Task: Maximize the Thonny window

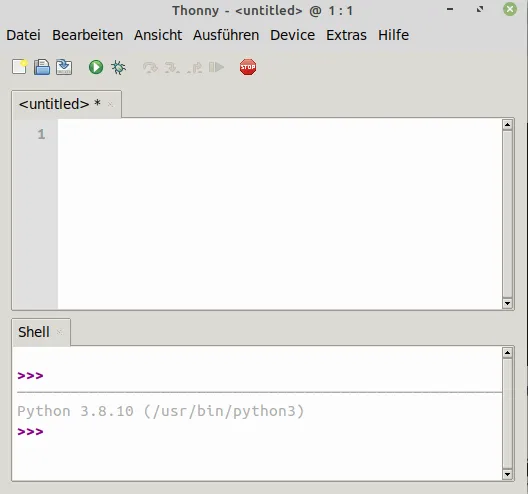Action: click(x=480, y=9)
